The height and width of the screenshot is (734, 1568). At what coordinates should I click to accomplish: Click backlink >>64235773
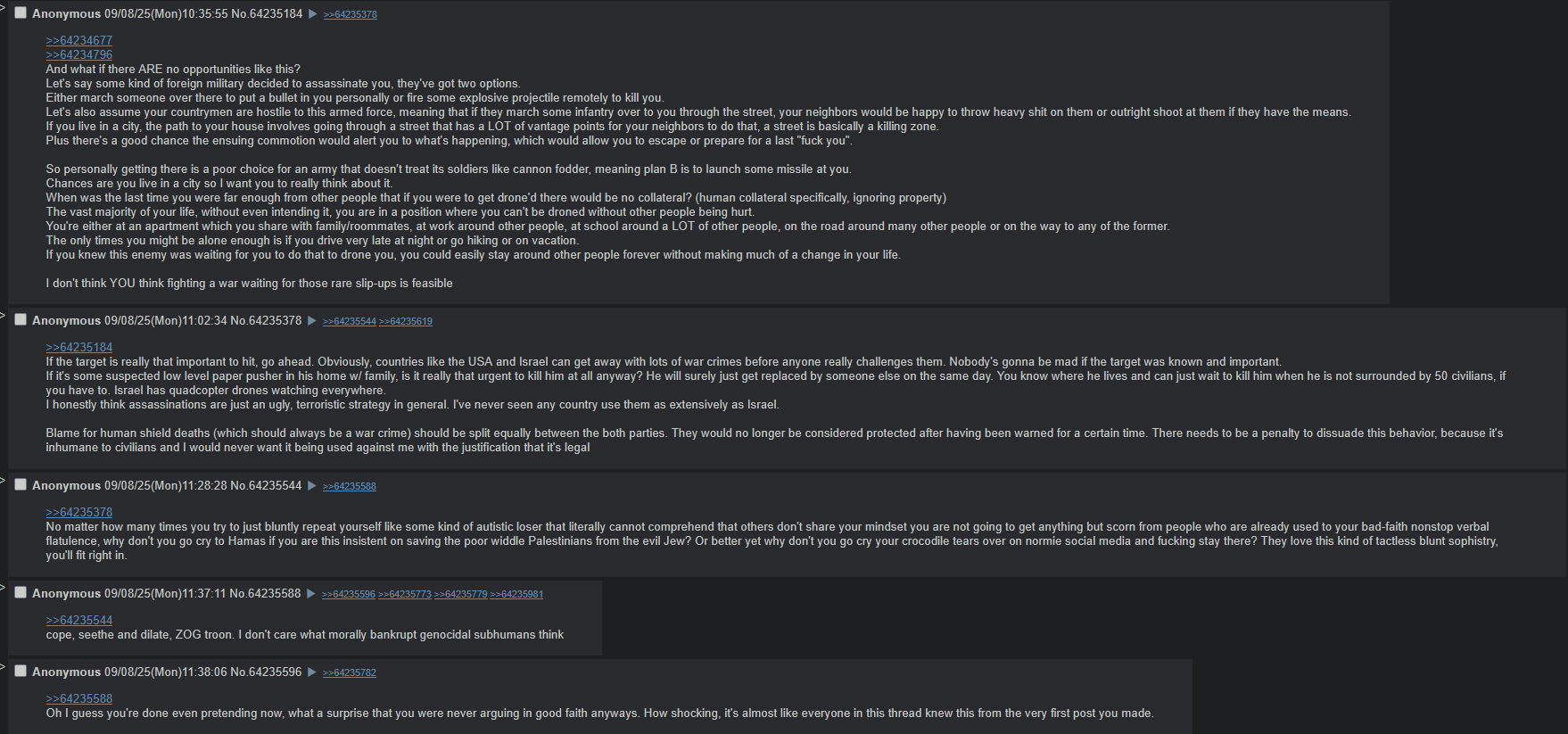(404, 594)
